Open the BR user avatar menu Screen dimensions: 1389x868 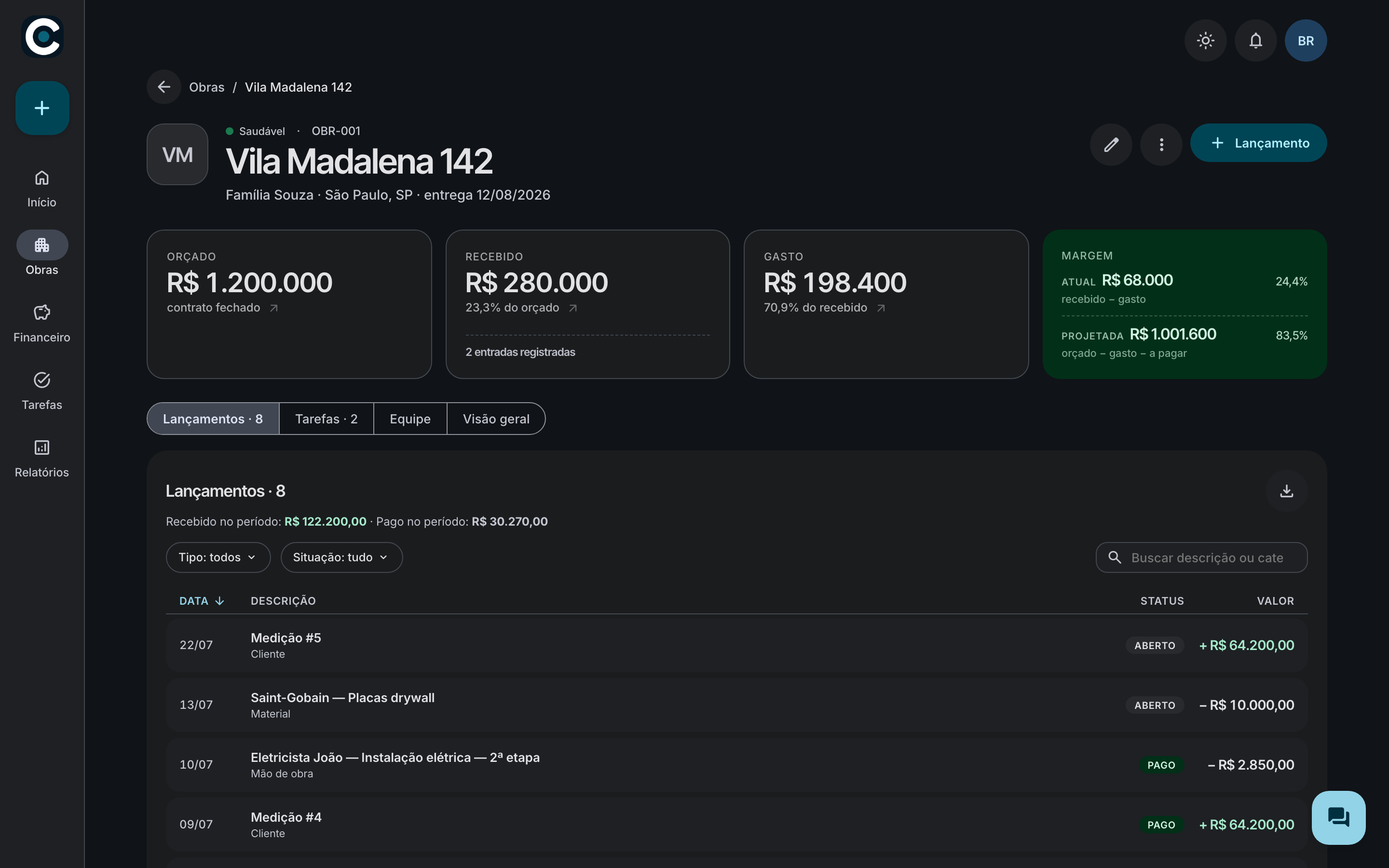click(x=1306, y=41)
